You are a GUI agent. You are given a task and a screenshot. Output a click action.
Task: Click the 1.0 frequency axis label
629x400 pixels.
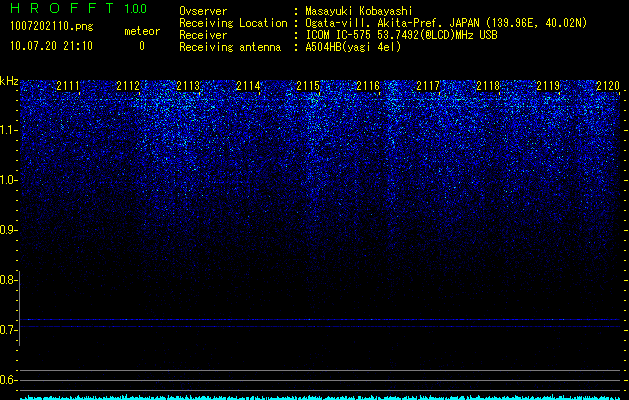[x=8, y=180]
